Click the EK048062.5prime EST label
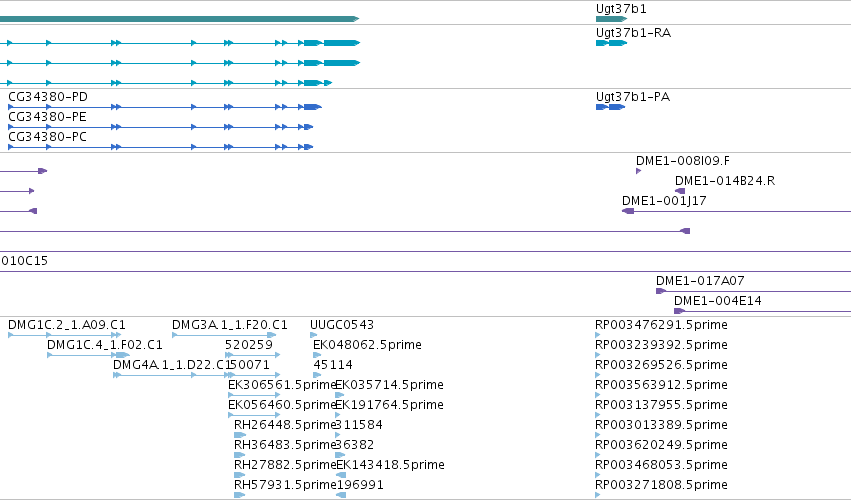 [x=367, y=345]
